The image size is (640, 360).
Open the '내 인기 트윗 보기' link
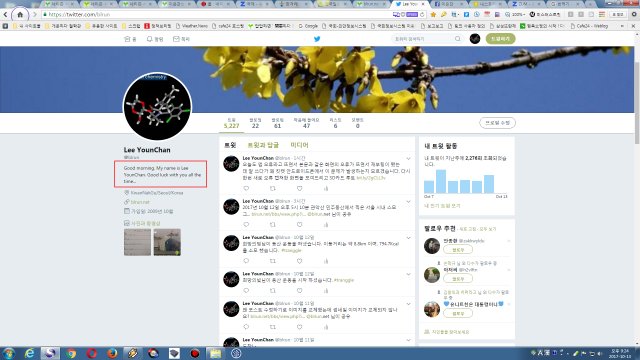click(442, 206)
